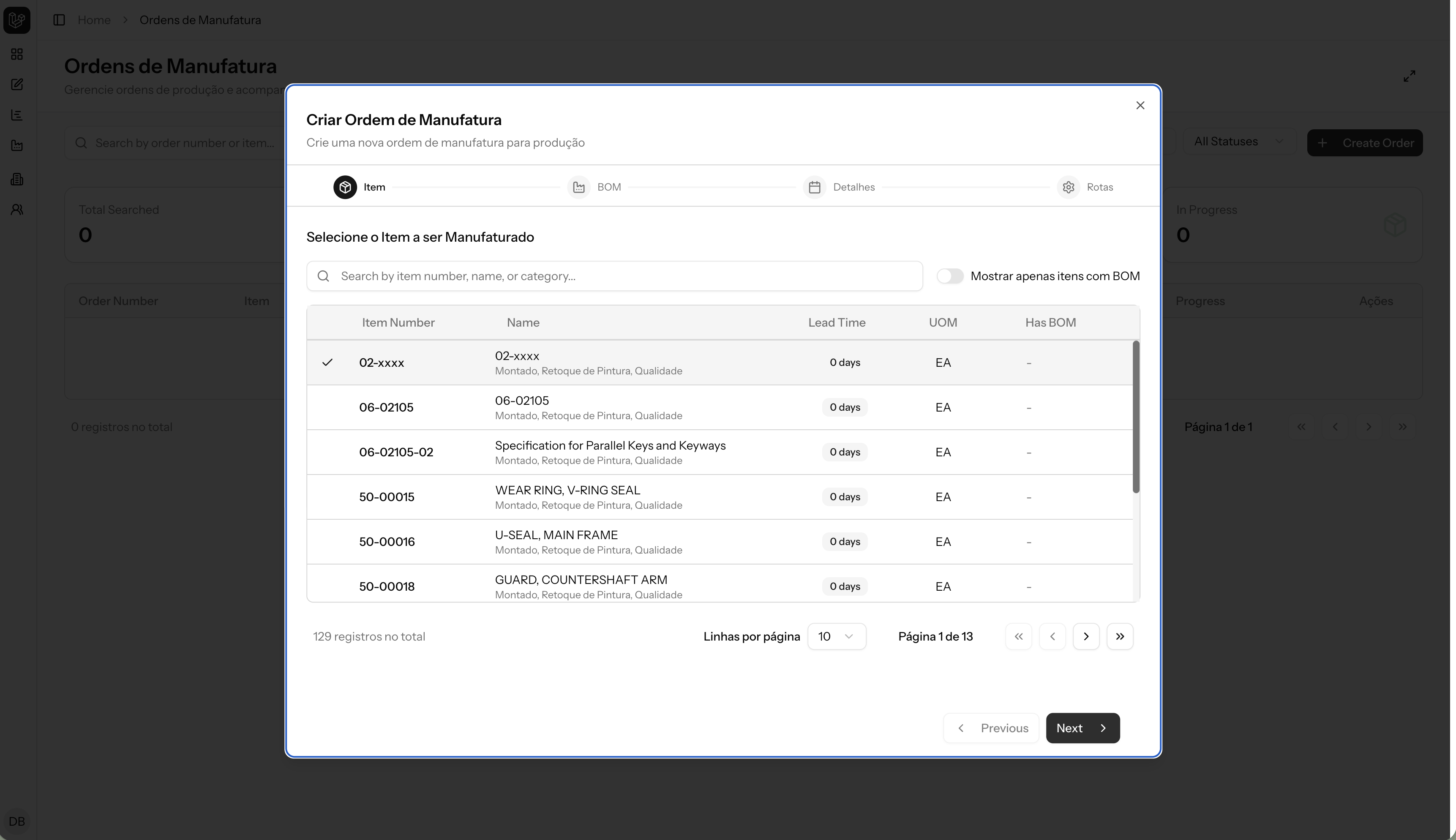Image resolution: width=1456 pixels, height=840 pixels.
Task: Enable Mostrar apenas itens com BOM switch
Action: click(949, 276)
